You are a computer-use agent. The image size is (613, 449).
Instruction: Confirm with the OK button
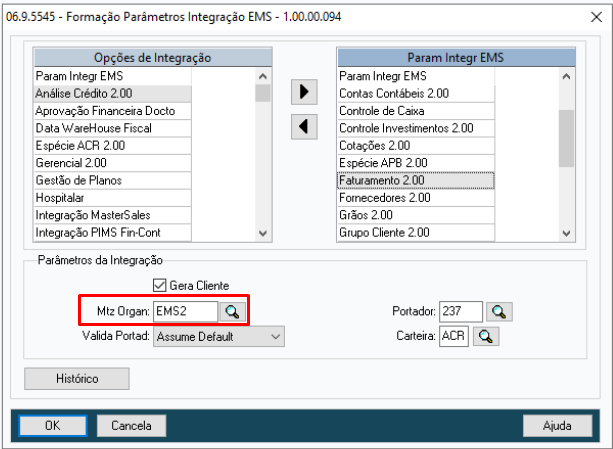(x=53, y=426)
